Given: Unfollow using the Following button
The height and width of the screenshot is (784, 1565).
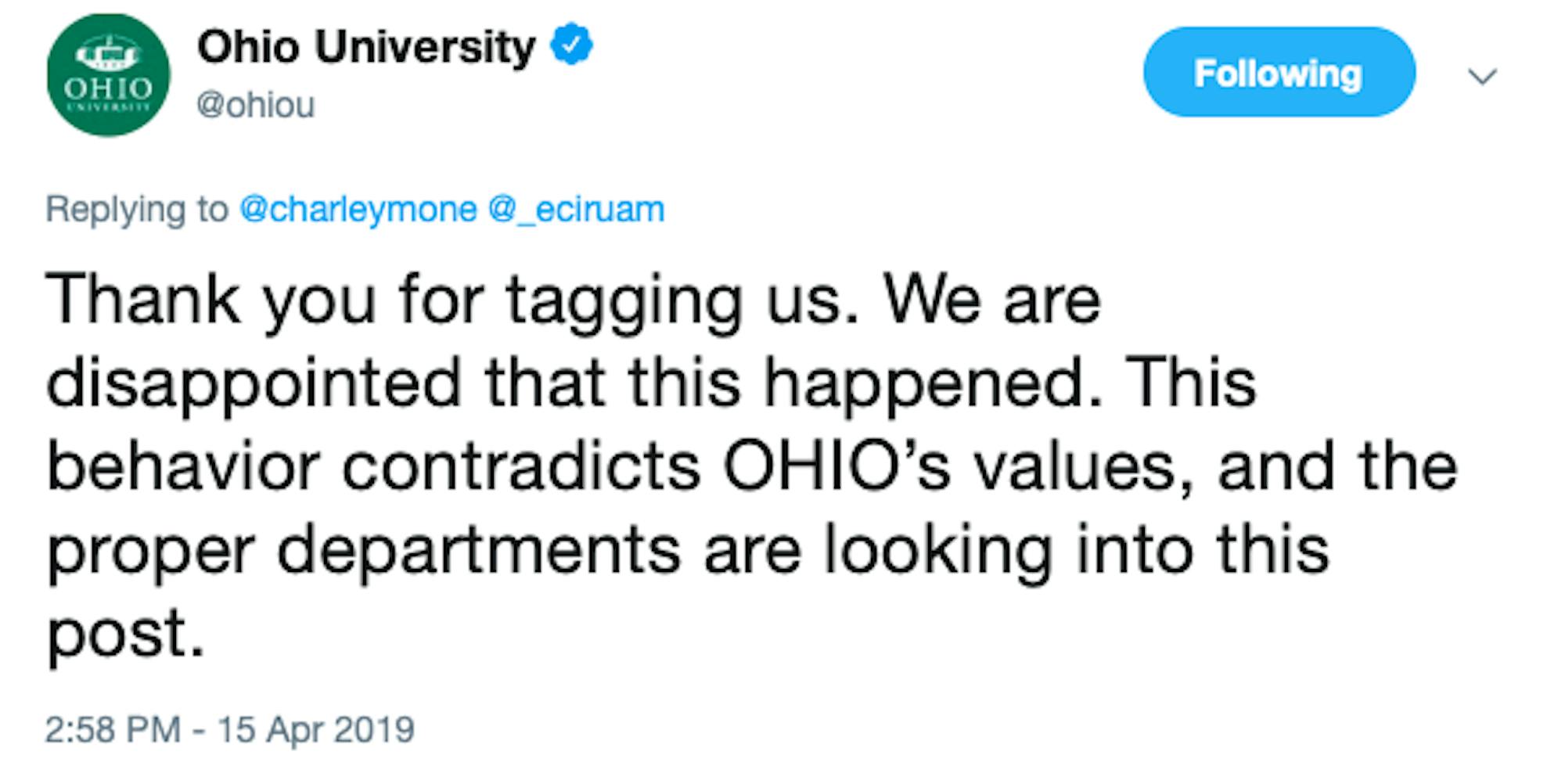Looking at the screenshot, I should point(1279,73).
